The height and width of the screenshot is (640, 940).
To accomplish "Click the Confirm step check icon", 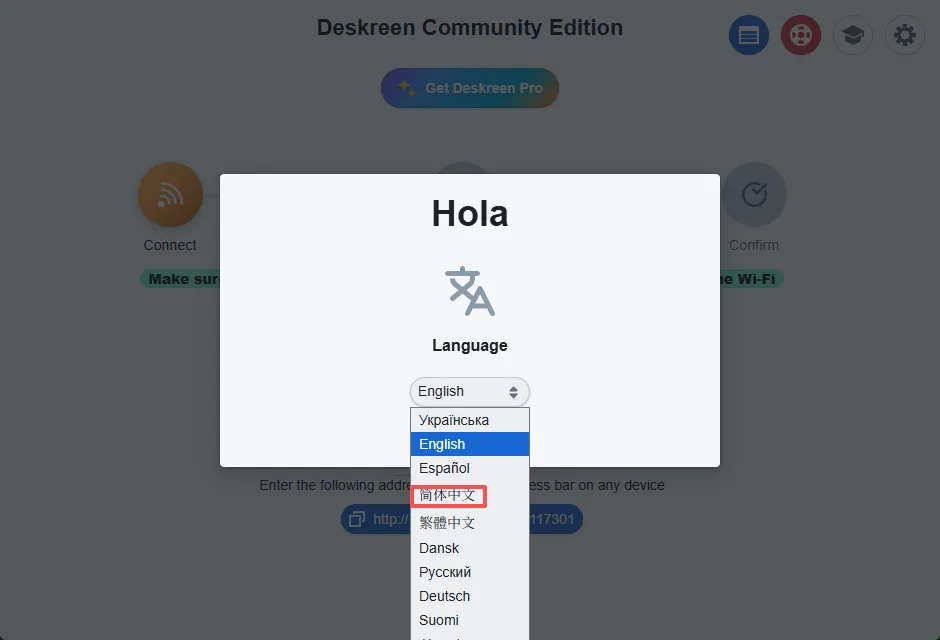I will click(x=754, y=194).
